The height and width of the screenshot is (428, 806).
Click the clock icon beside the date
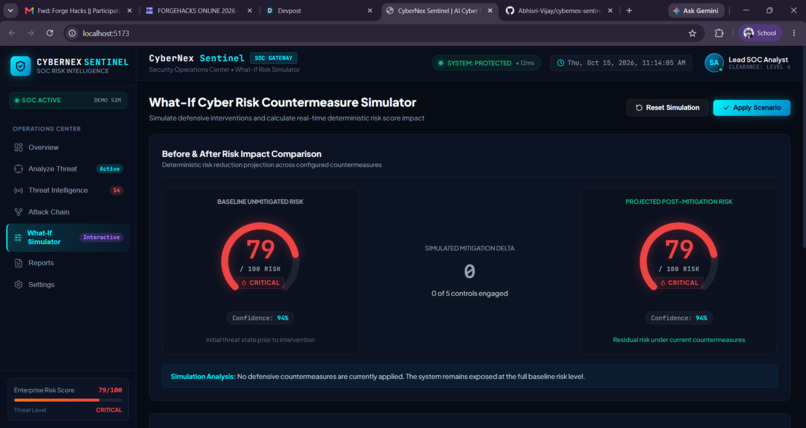(561, 63)
